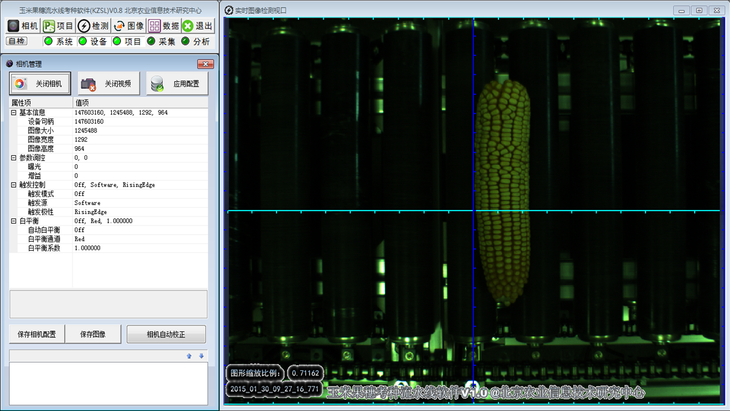Viewport: 730px width, 411px height.
Task: Click 应用配置 (Apply Config) database icon button
Action: click(x=177, y=84)
